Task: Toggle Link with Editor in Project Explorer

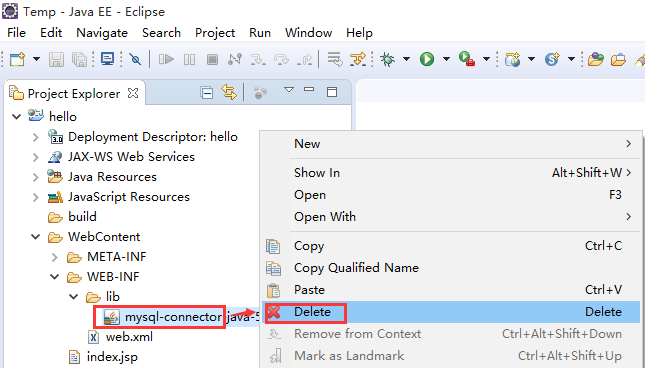Action: point(229,92)
